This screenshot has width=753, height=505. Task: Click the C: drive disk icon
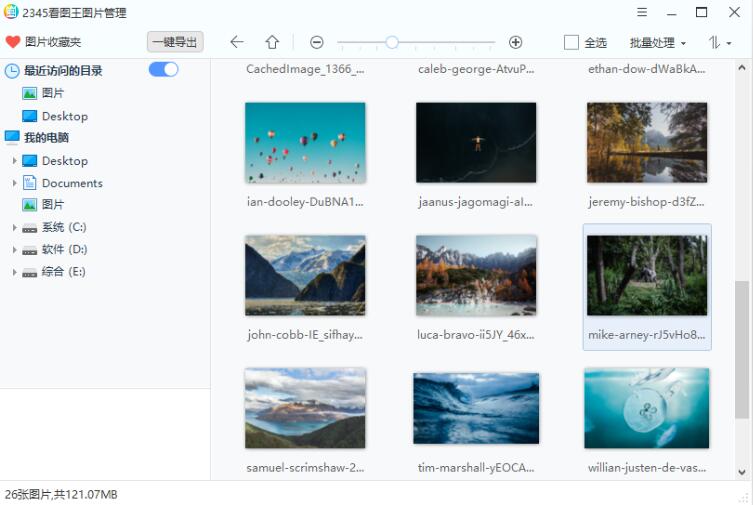point(29,228)
